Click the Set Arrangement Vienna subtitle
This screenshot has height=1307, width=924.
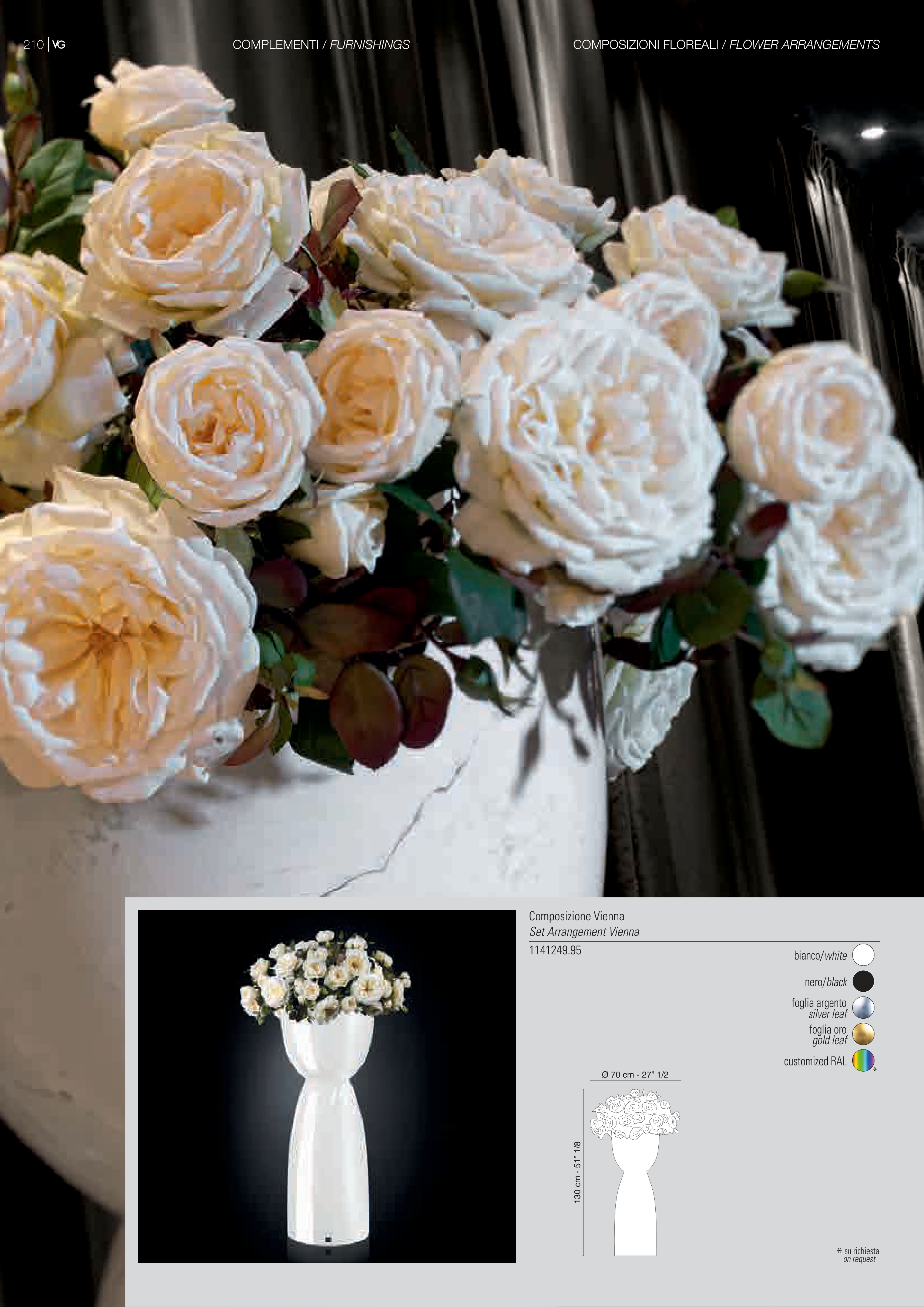coord(584,932)
